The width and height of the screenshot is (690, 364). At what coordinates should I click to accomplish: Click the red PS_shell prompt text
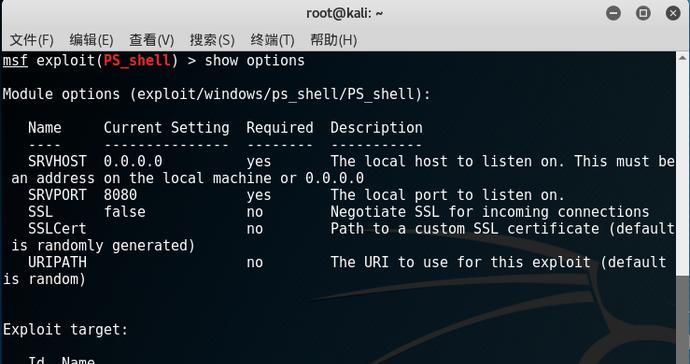[x=137, y=60]
